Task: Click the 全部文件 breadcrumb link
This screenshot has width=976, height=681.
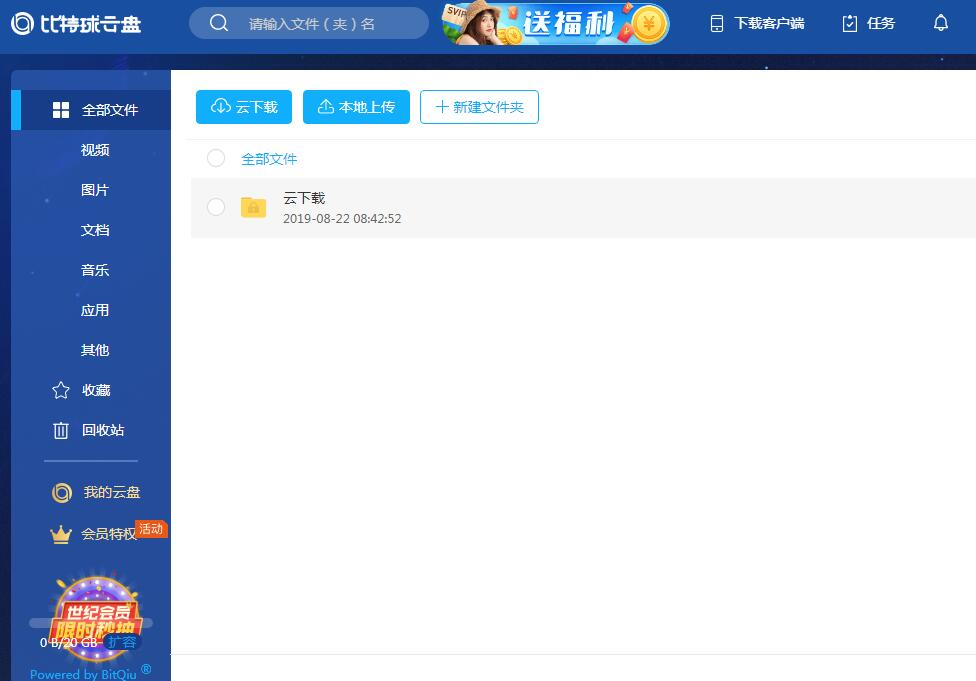Action: 269,159
